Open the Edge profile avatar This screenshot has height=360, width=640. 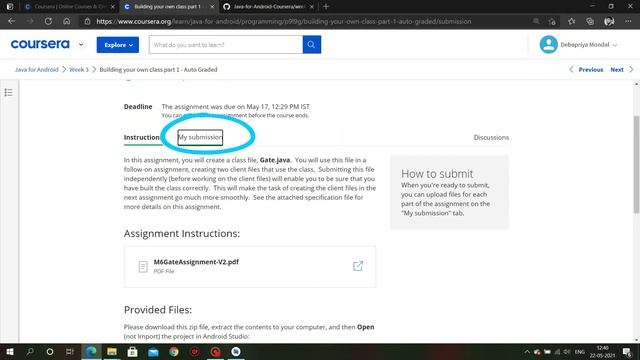609,21
